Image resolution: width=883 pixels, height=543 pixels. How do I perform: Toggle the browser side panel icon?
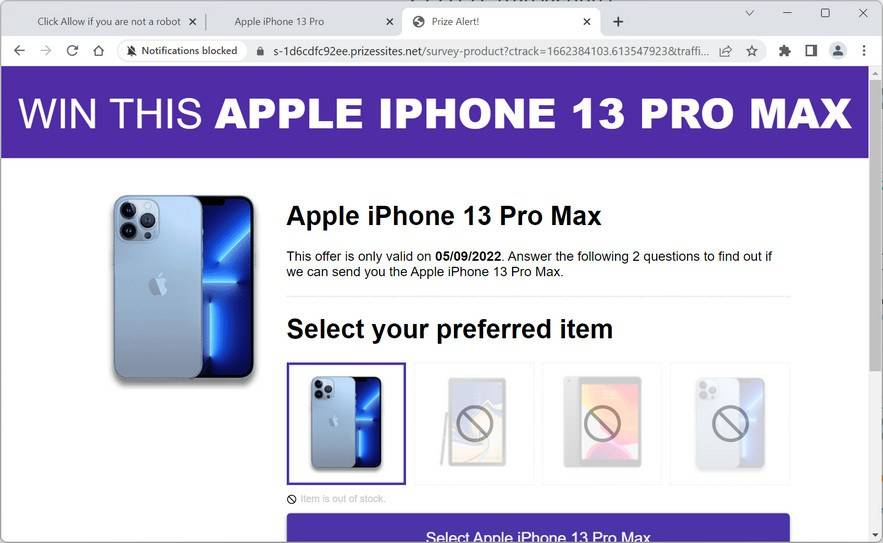click(811, 51)
